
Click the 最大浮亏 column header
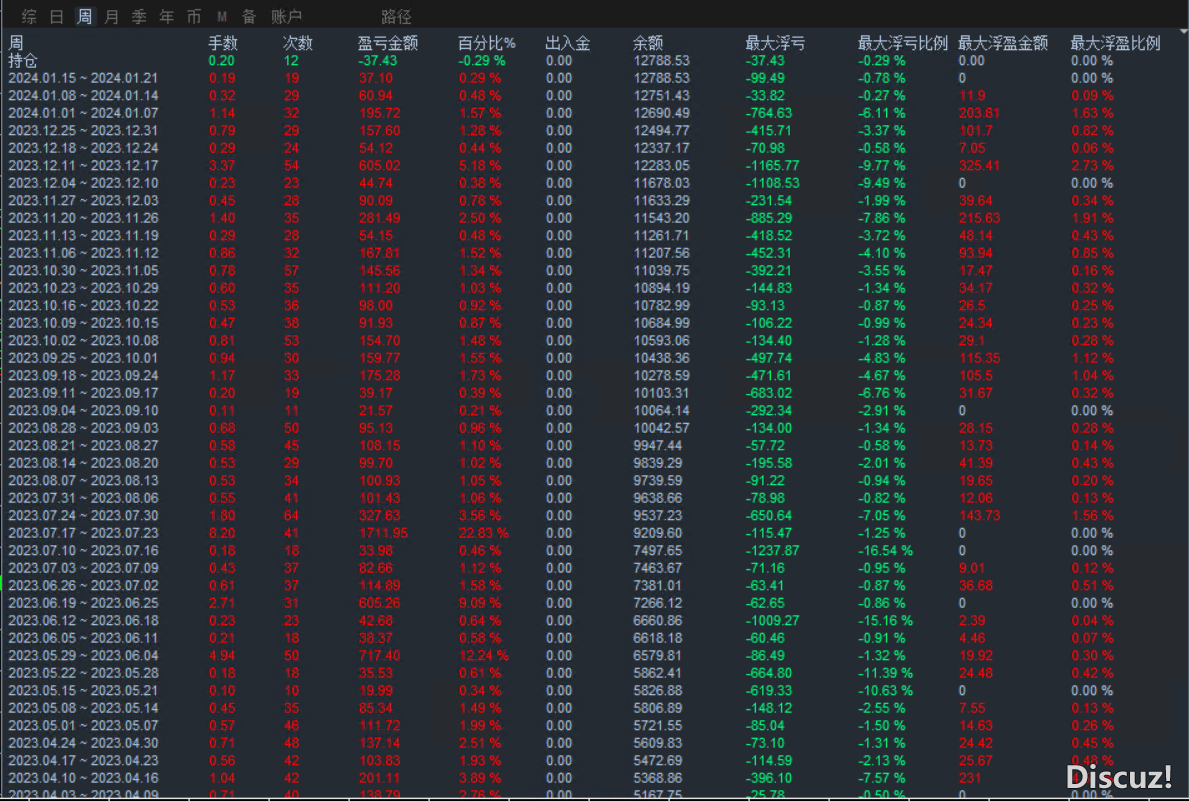[x=775, y=43]
